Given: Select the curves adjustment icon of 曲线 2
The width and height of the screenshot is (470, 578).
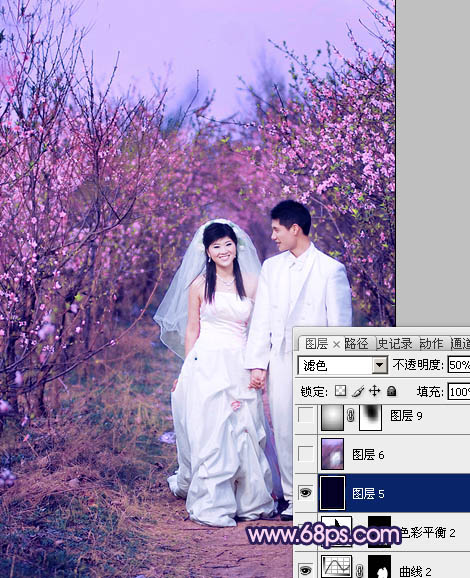Looking at the screenshot, I should point(336,567).
